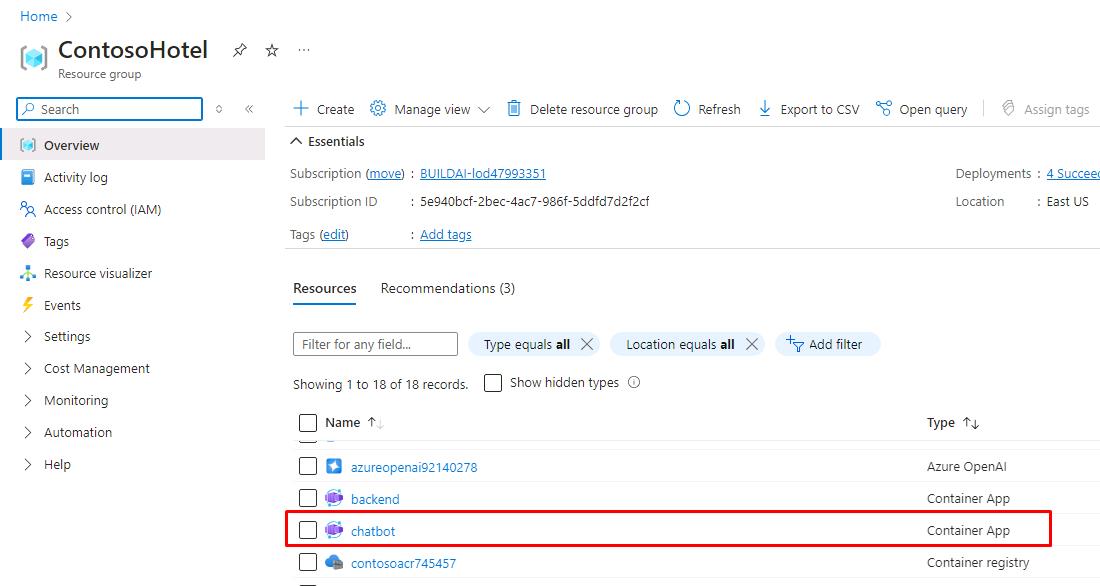Open the Deployments succeeded link

(1073, 173)
